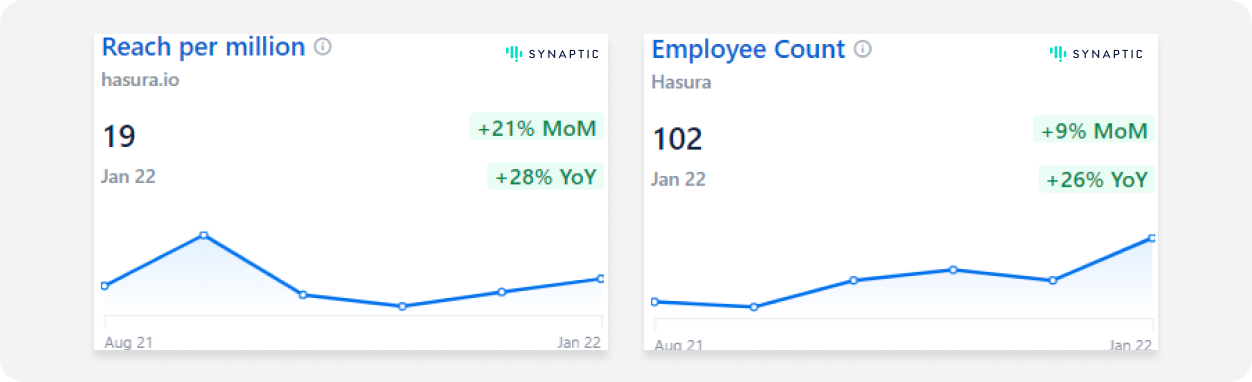This screenshot has width=1252, height=382.
Task: Click Jan 22 axis label in Reach chart
Action: click(579, 342)
